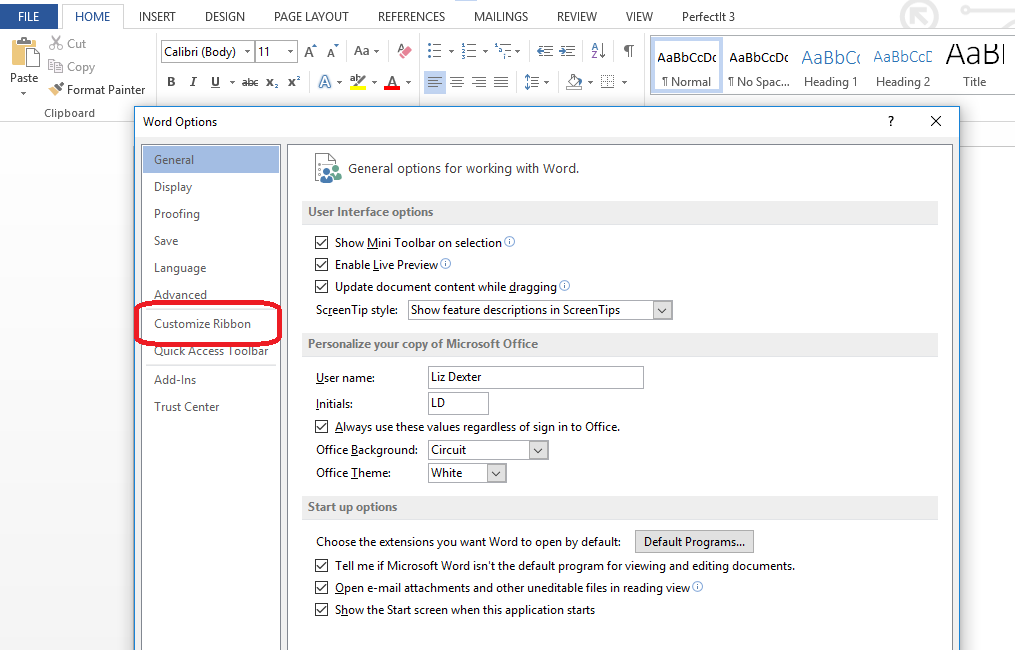1015x650 pixels.
Task: Click the Sort icon
Action: click(x=601, y=49)
